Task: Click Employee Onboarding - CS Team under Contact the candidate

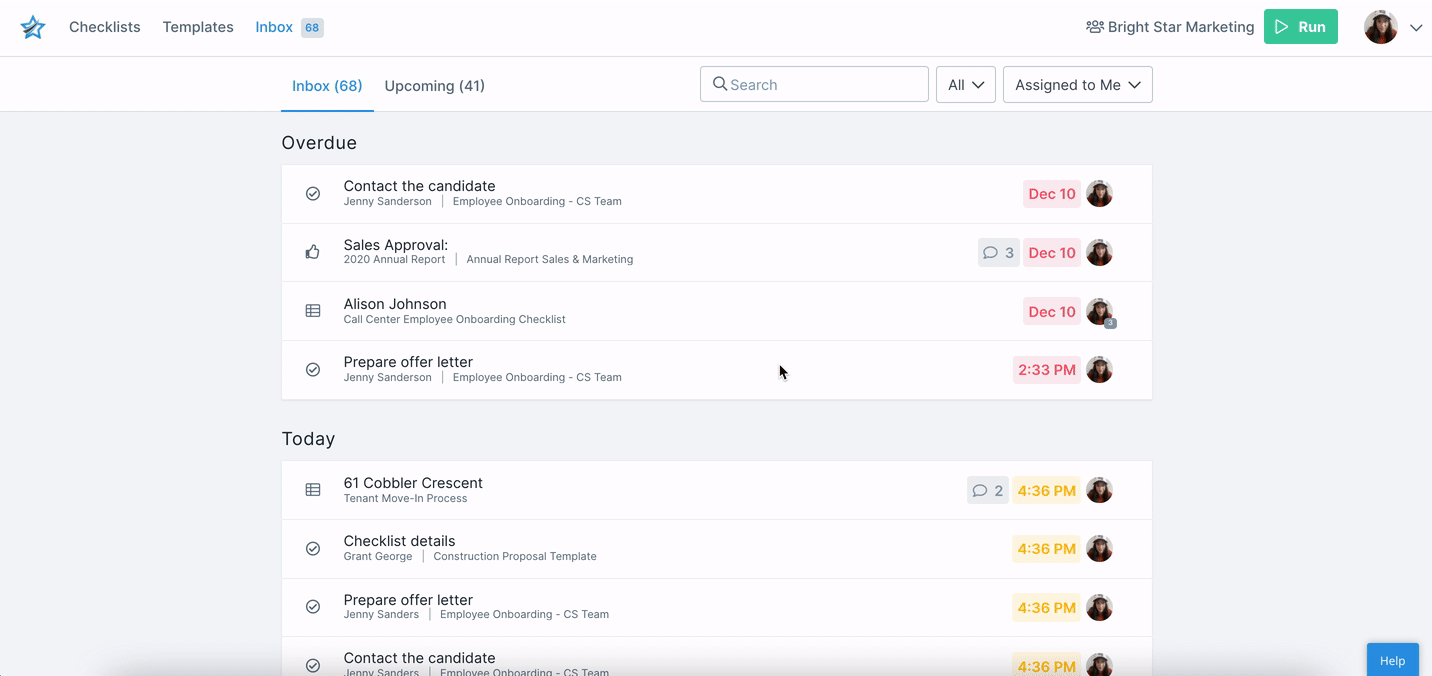Action: (537, 201)
